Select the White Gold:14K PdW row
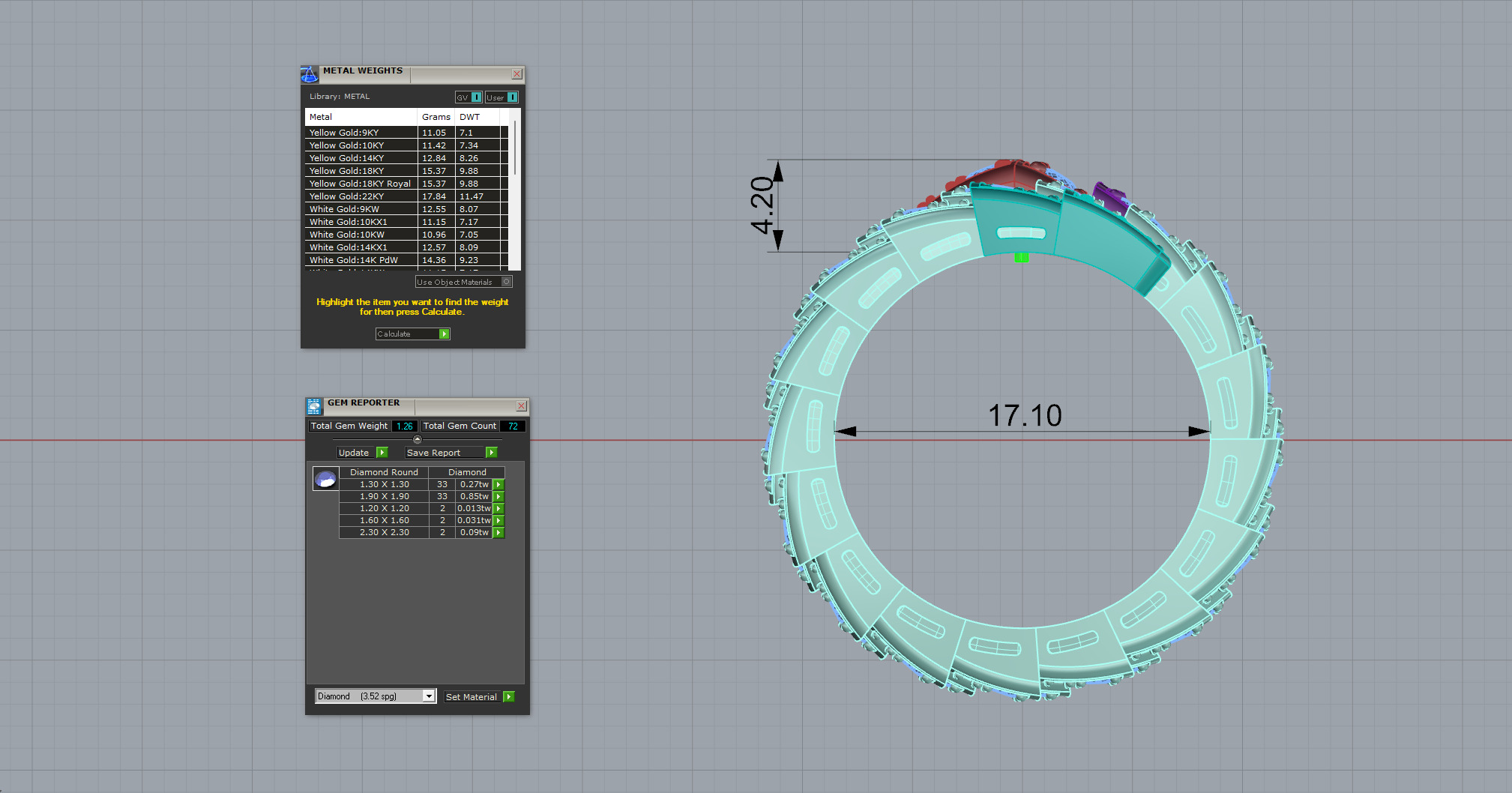 coord(406,260)
